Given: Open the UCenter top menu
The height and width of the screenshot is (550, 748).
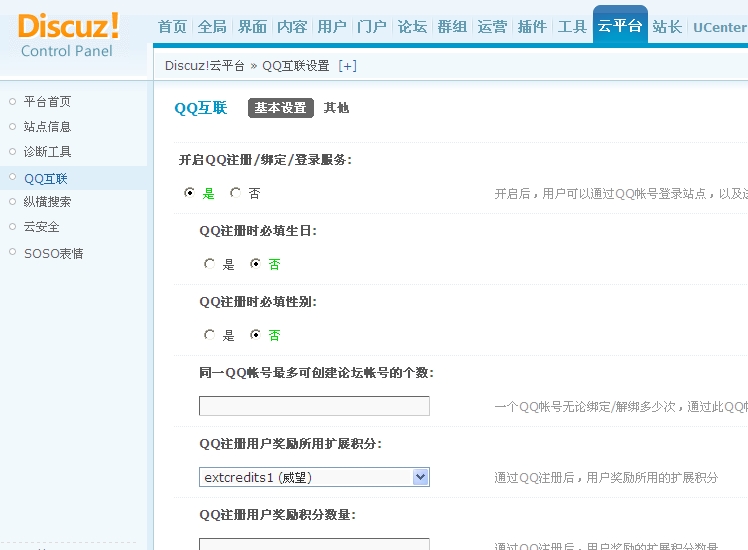Looking at the screenshot, I should pyautogui.click(x=720, y=27).
